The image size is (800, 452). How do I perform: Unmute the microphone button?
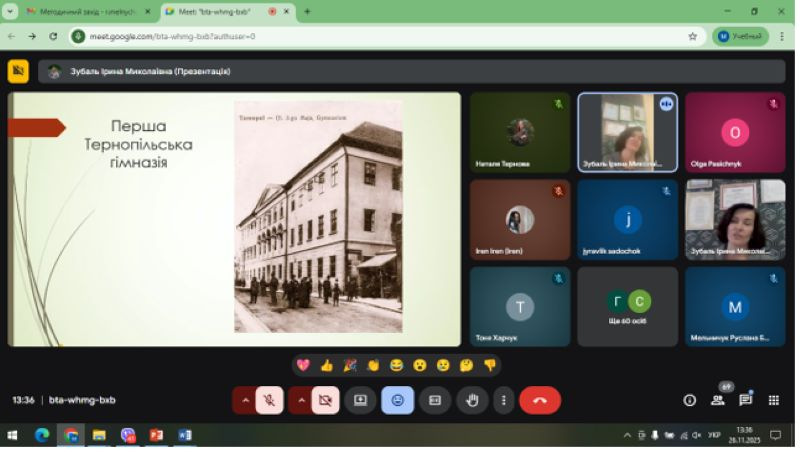(269, 400)
